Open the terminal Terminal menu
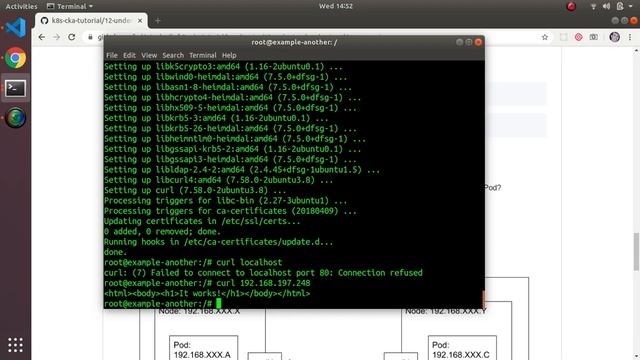This screenshot has width=640, height=360. click(x=203, y=55)
